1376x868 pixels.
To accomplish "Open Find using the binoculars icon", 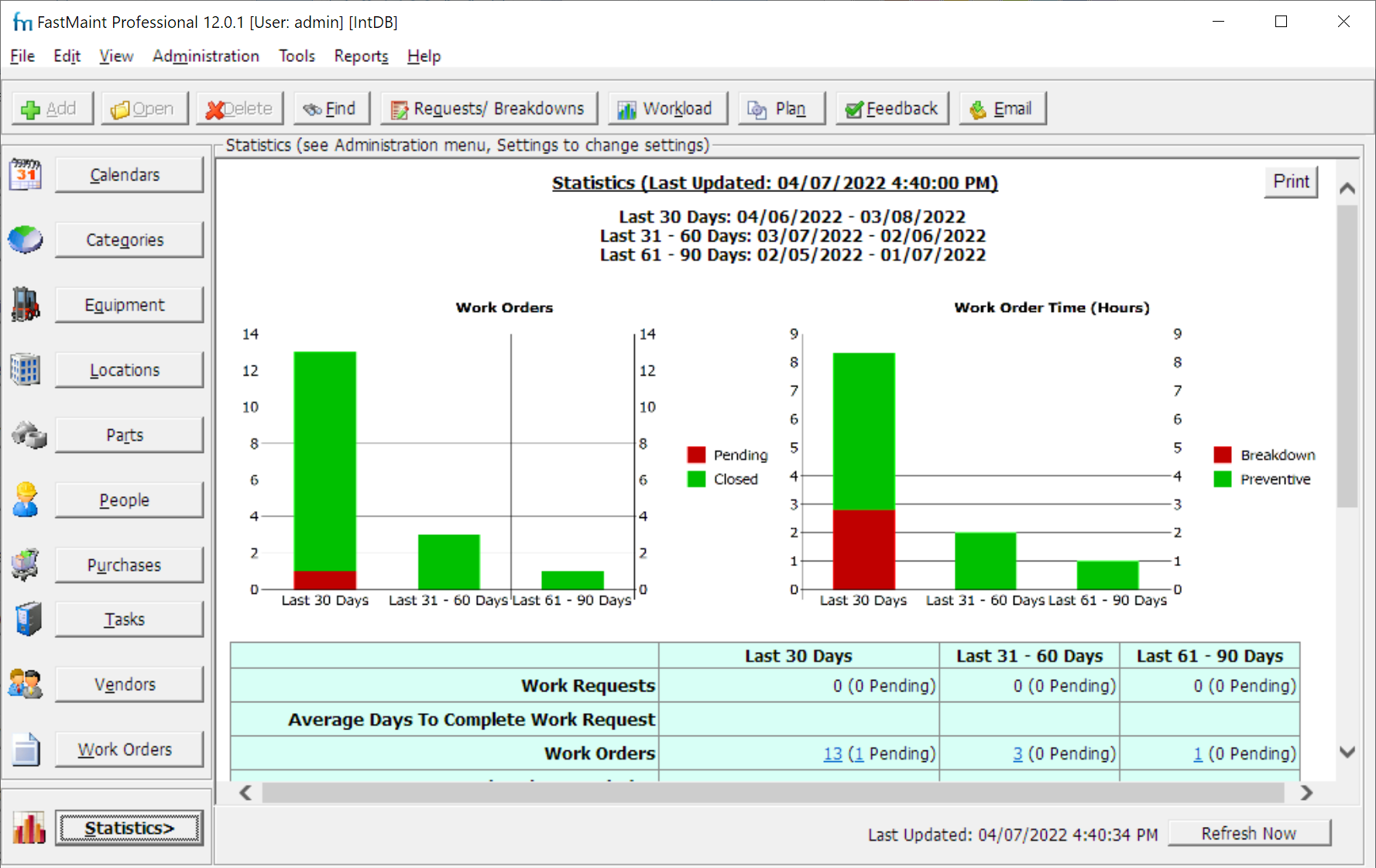I will (x=313, y=108).
